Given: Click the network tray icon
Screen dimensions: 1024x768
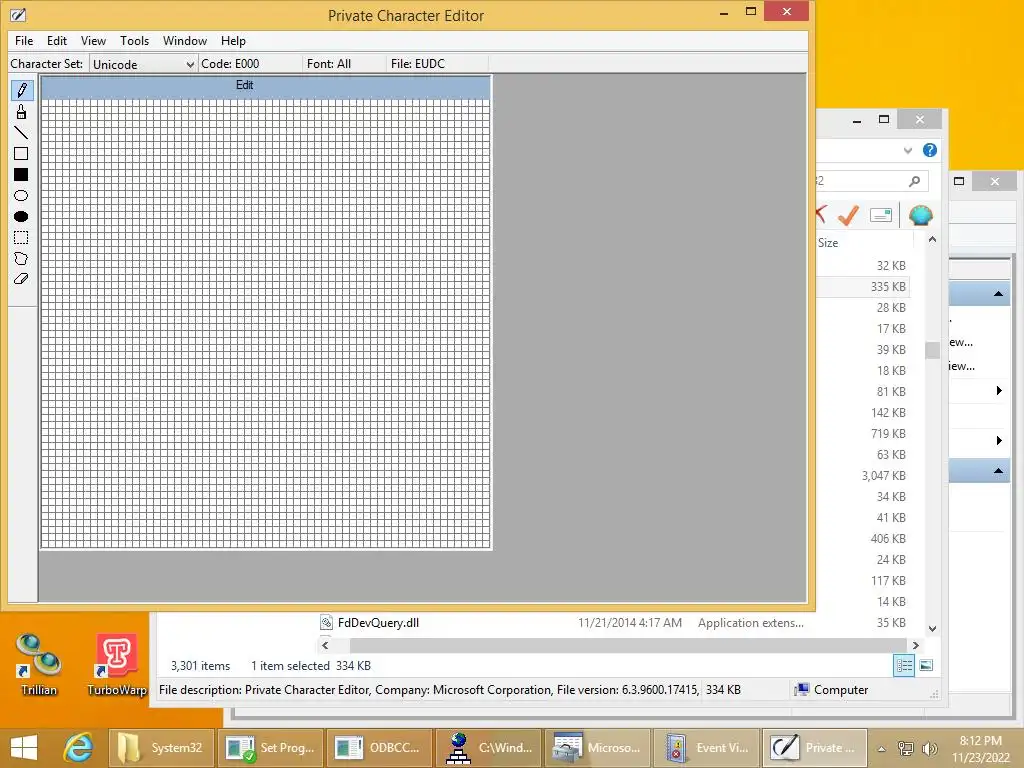Looking at the screenshot, I should tap(906, 748).
